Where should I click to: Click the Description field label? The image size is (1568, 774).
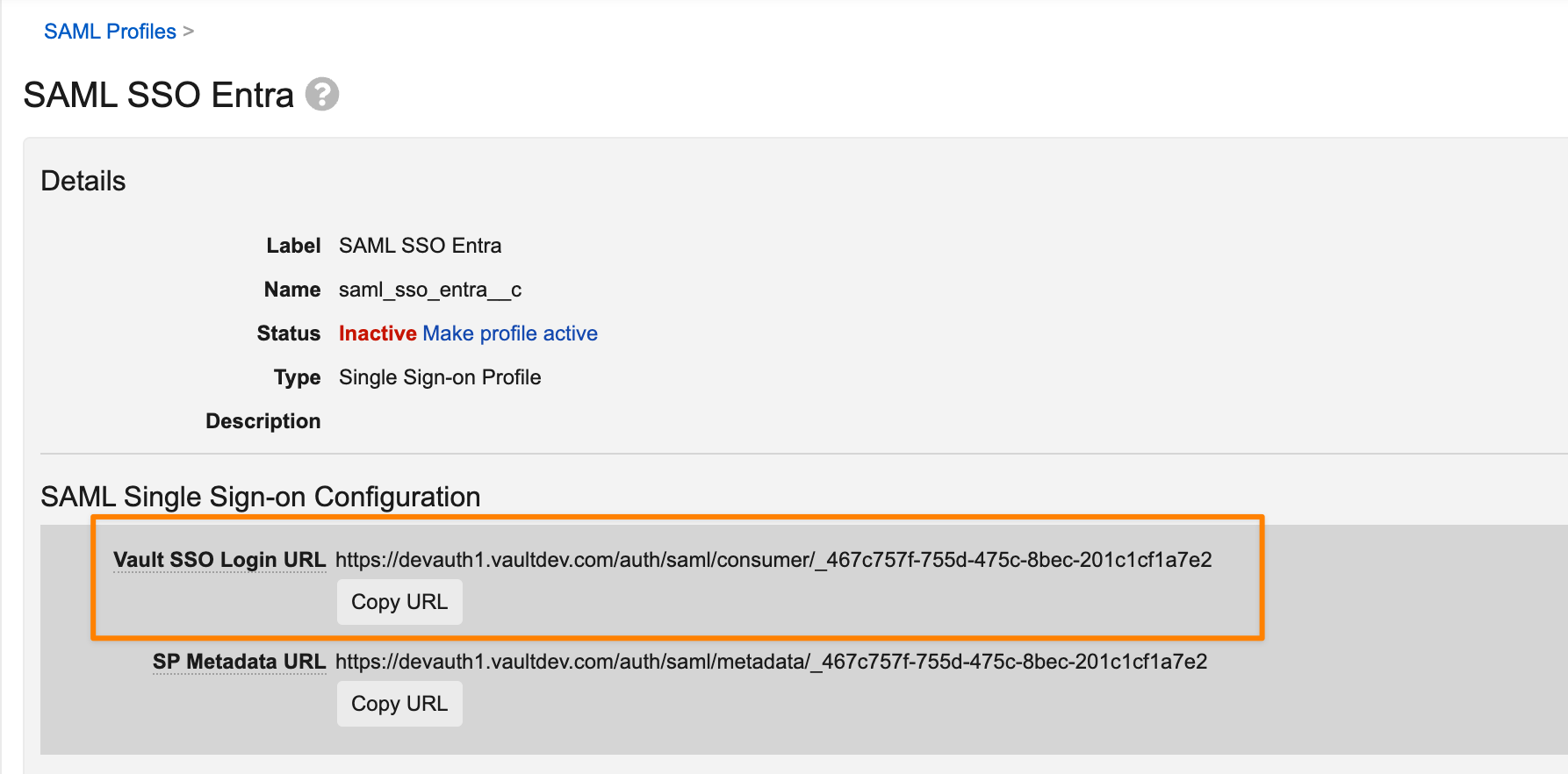click(x=263, y=421)
